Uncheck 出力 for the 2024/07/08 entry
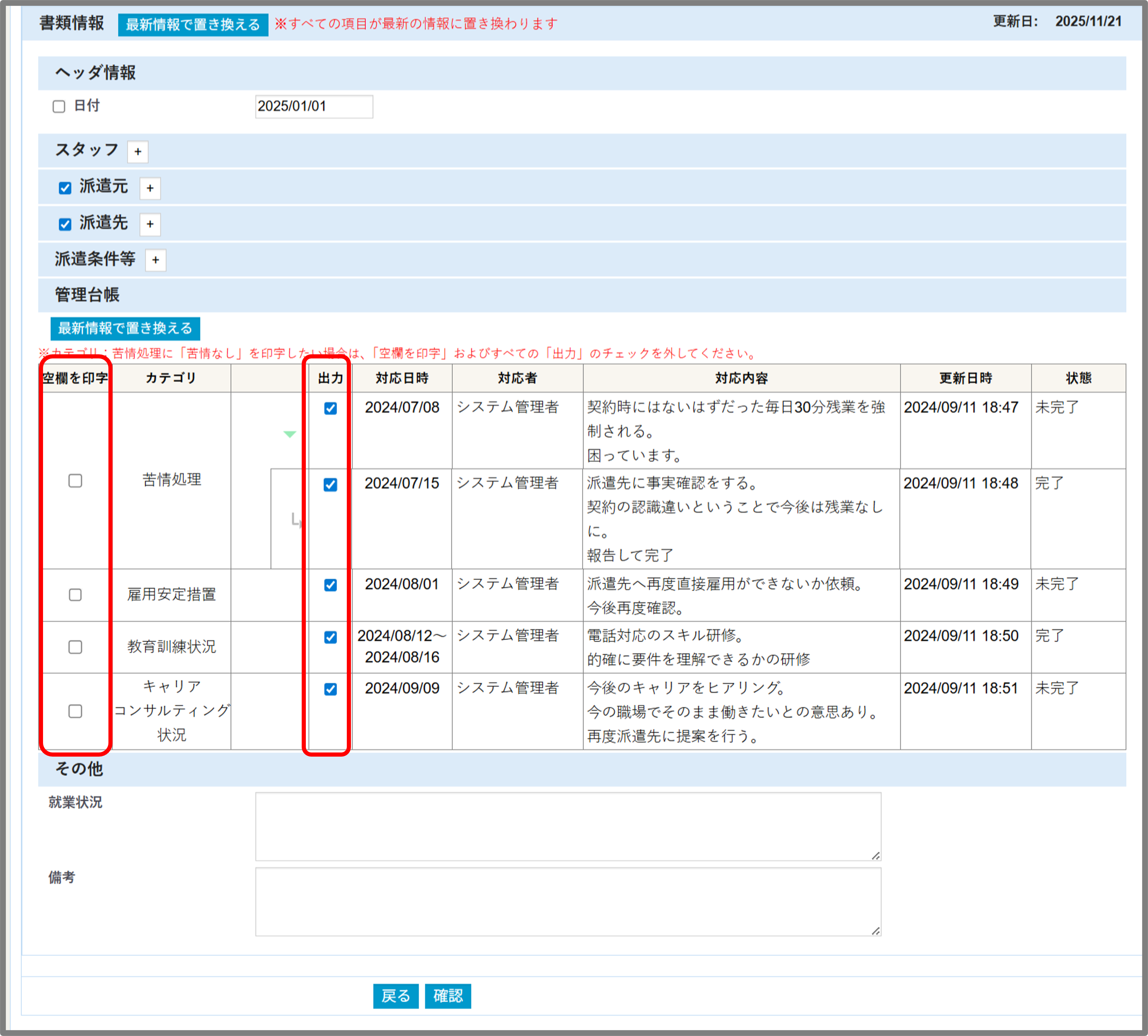The width and height of the screenshot is (1148, 1036). coord(330,408)
